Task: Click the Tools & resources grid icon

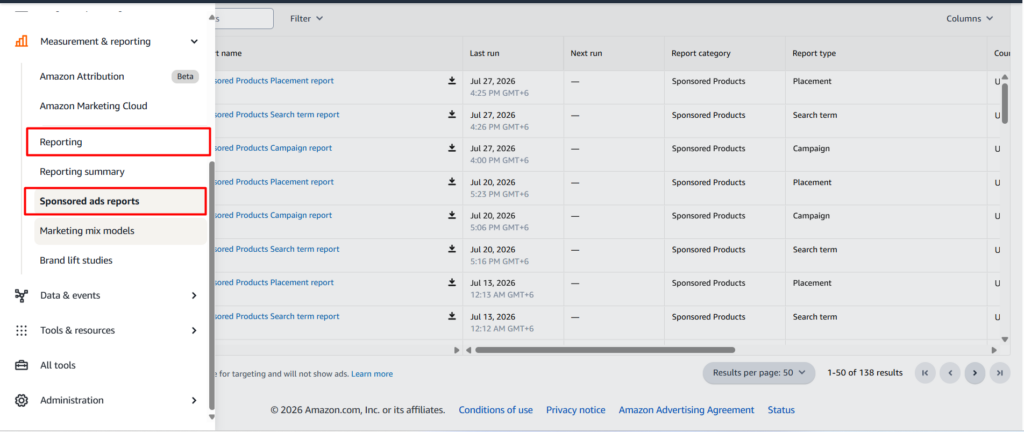Action: 22,330
